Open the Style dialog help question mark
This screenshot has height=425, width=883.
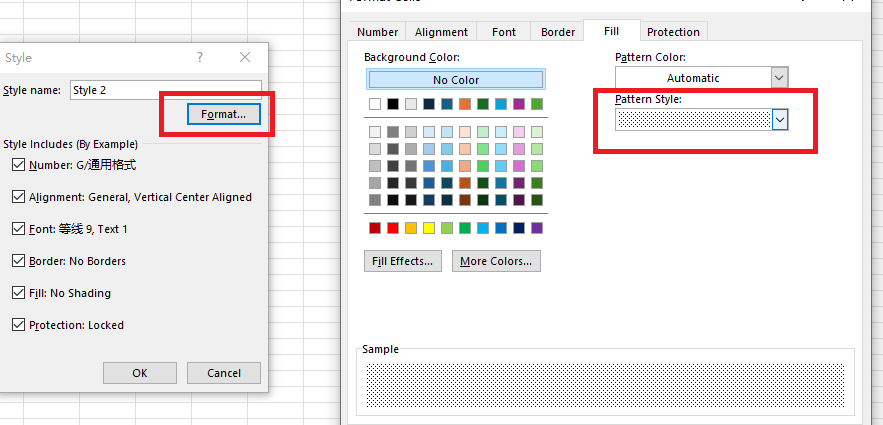coord(200,57)
